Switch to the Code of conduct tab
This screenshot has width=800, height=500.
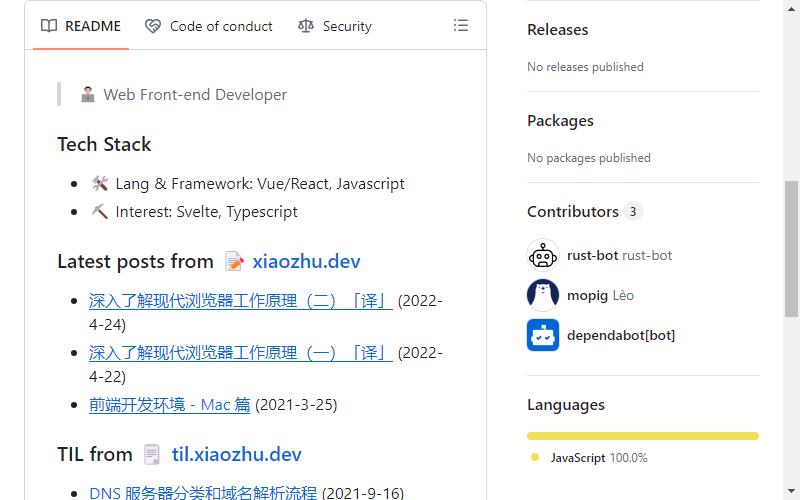(x=209, y=26)
